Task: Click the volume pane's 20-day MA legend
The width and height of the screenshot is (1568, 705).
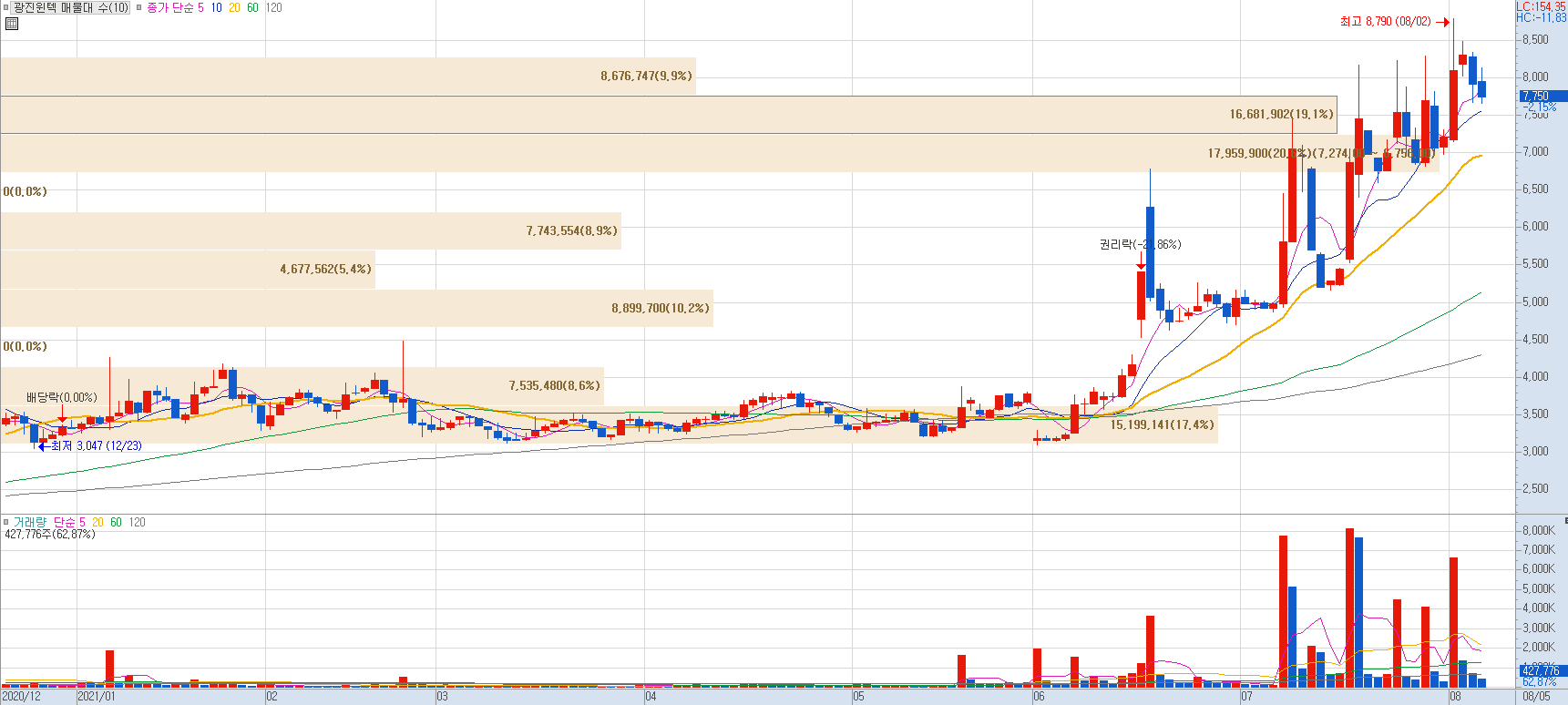Action: [x=97, y=522]
